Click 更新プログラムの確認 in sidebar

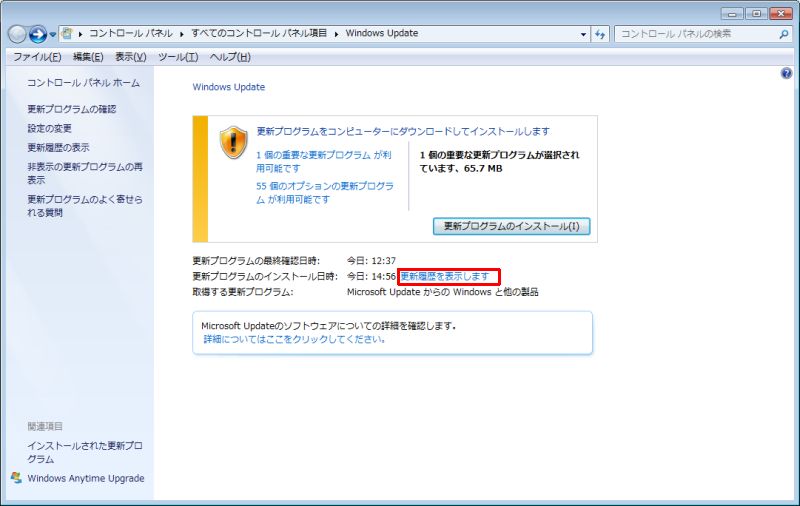72,109
